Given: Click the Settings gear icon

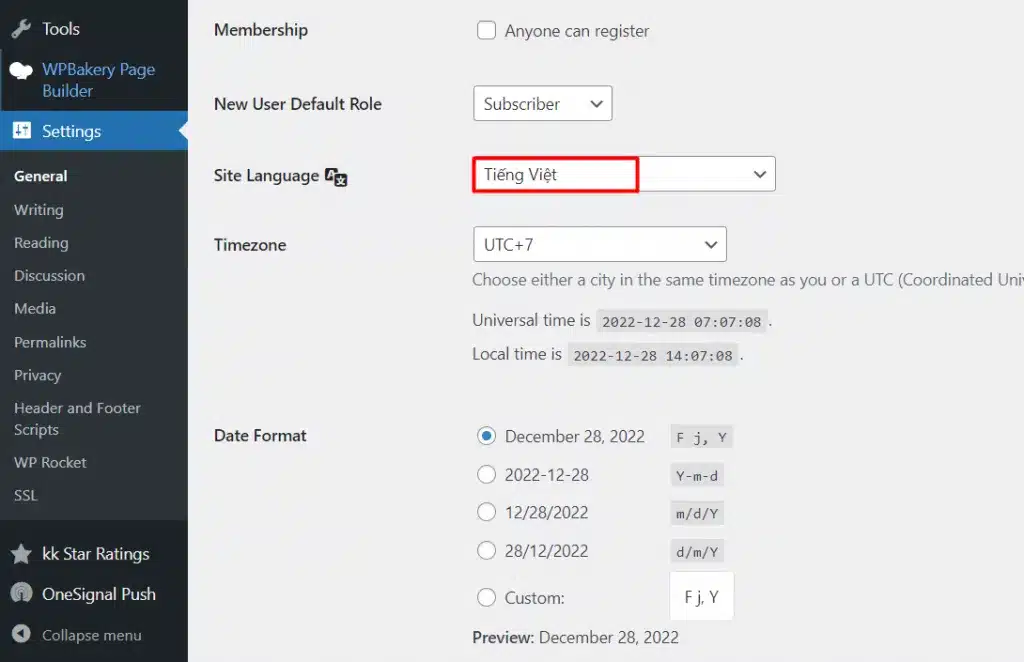Looking at the screenshot, I should point(20,131).
